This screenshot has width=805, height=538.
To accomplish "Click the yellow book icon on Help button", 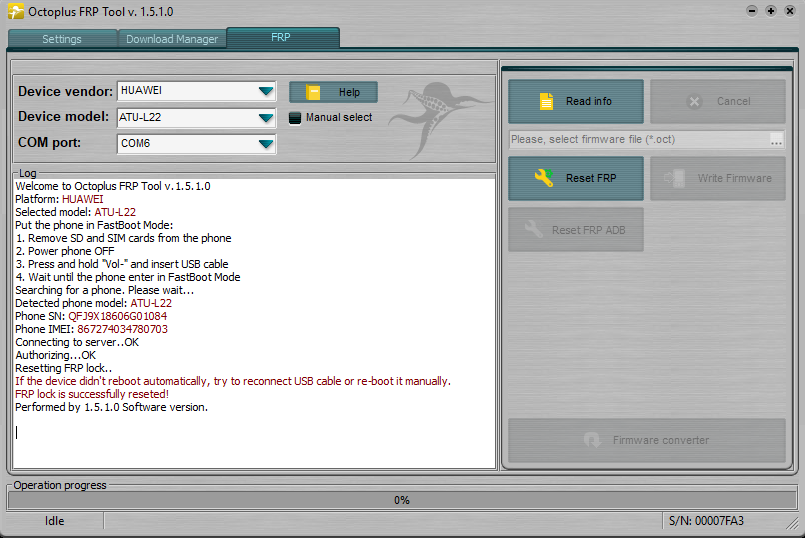I will coord(313,92).
